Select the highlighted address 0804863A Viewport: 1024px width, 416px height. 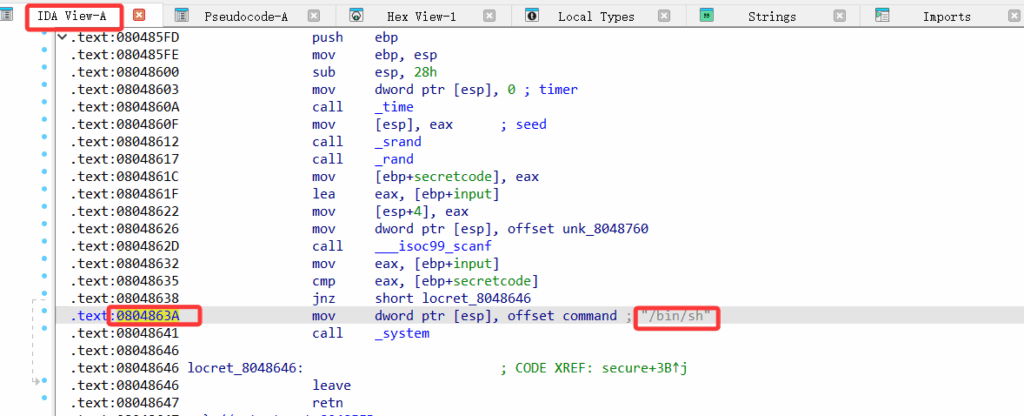[155, 316]
